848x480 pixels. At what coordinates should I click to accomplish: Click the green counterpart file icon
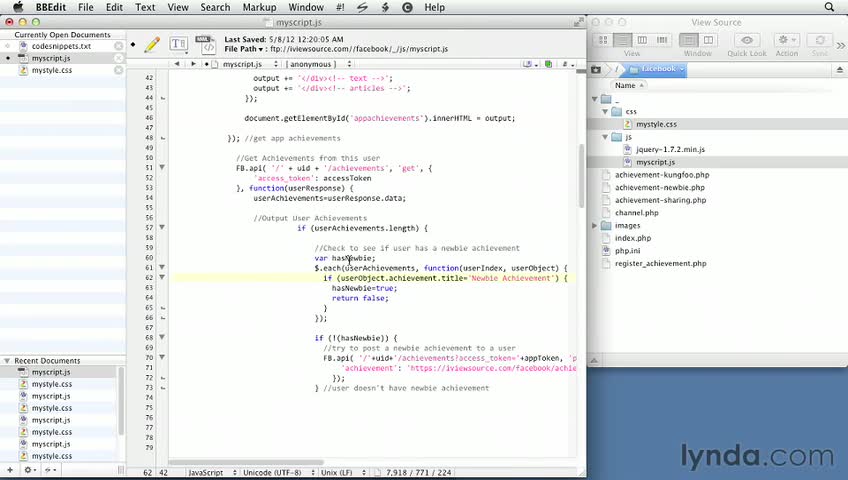pyautogui.click(x=548, y=64)
